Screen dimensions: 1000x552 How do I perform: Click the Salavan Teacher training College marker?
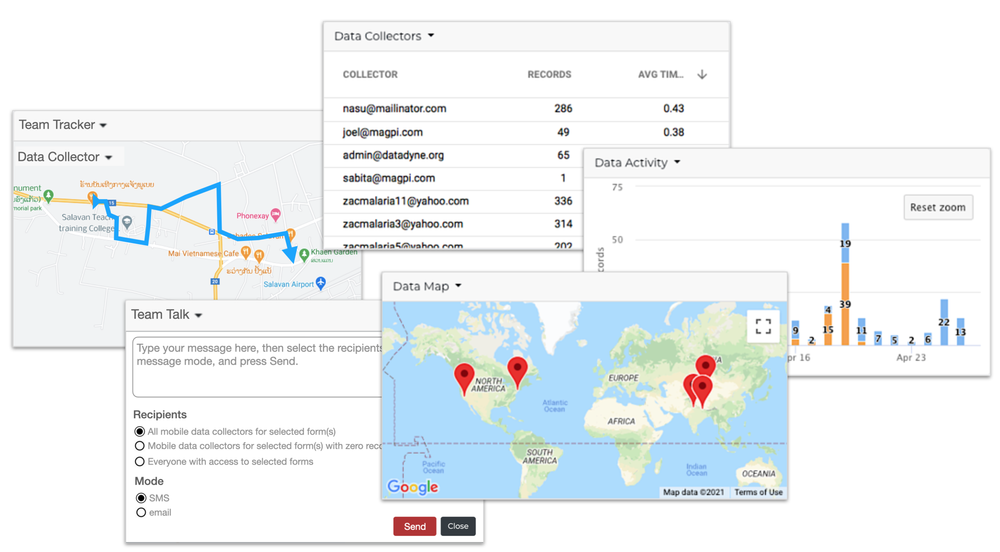pos(127,222)
